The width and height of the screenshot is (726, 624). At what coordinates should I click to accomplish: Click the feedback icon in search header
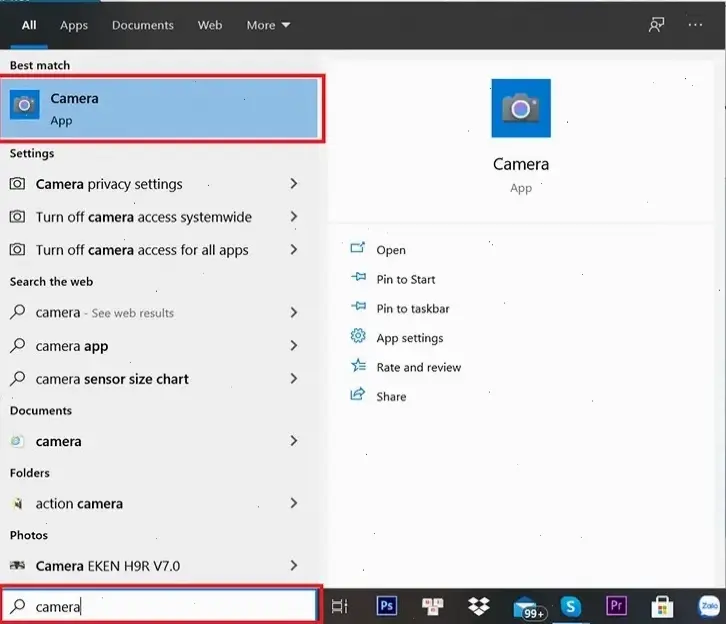pos(656,25)
